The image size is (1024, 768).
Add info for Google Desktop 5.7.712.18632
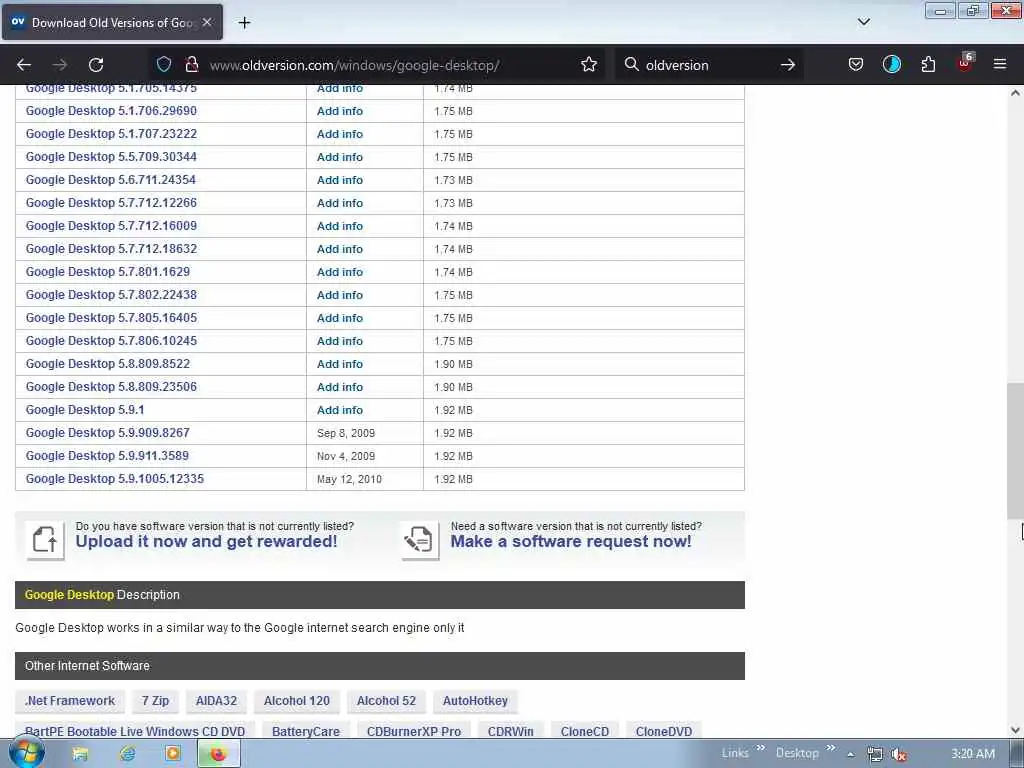(x=340, y=249)
